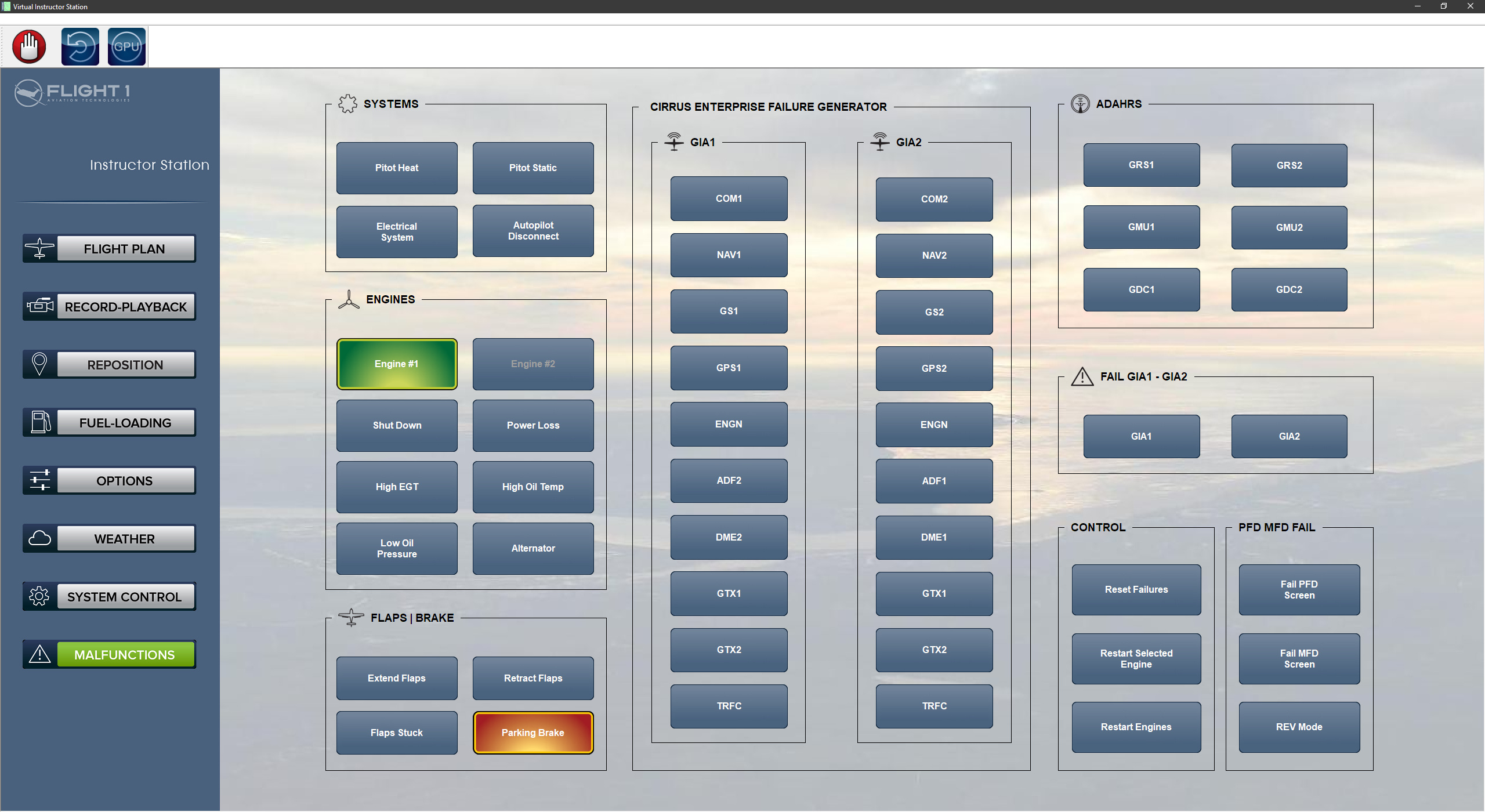Click the Weather cloud icon
1485x812 pixels.
[39, 538]
